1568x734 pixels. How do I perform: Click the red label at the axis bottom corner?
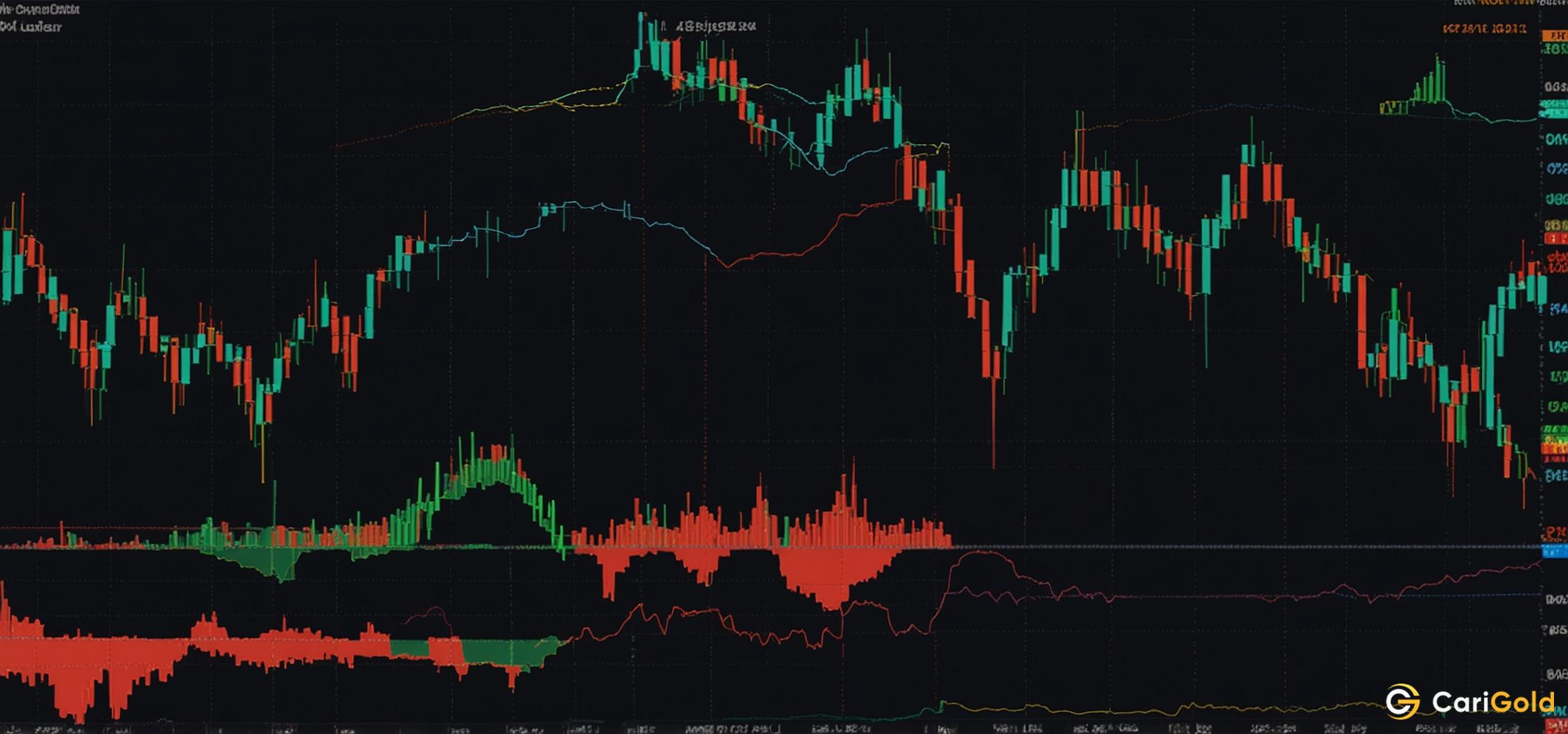[x=1557, y=728]
